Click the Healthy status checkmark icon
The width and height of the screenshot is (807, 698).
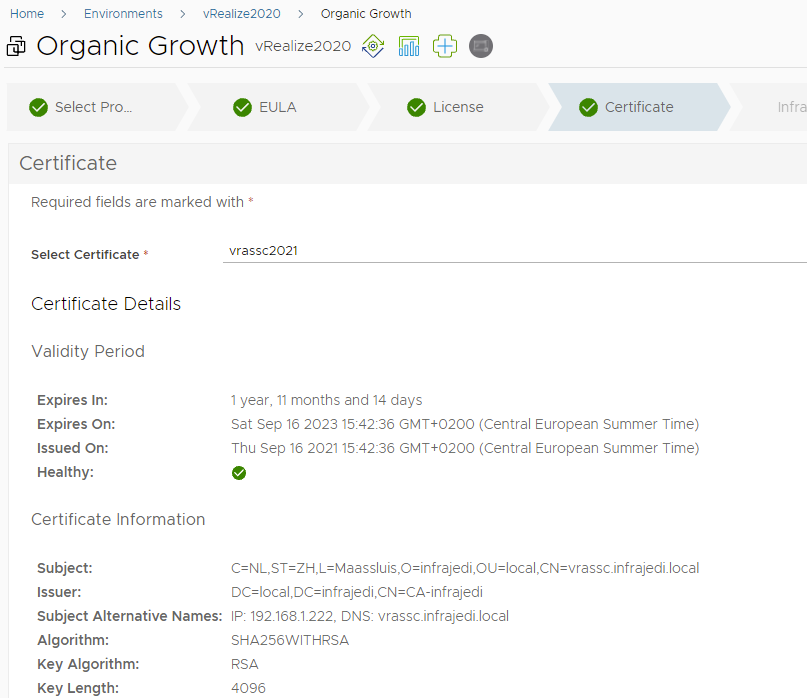[x=239, y=473]
